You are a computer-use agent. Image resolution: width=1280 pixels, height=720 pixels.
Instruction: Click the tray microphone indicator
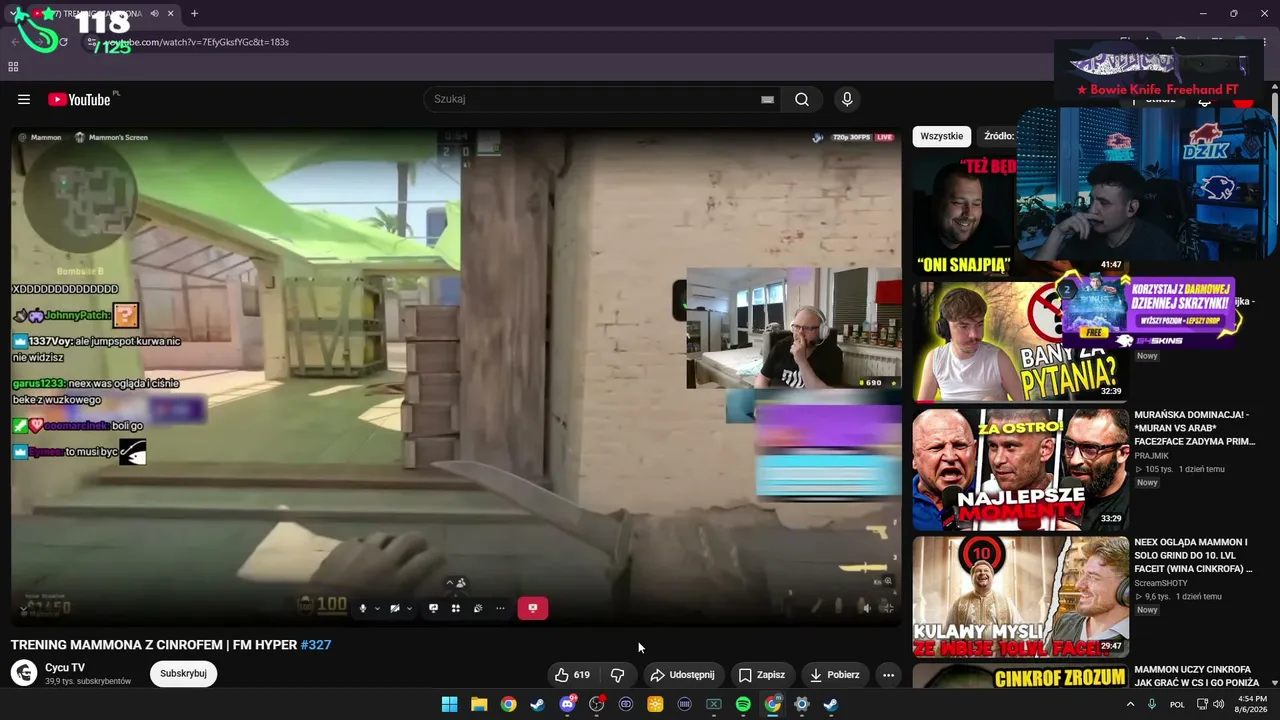1152,704
